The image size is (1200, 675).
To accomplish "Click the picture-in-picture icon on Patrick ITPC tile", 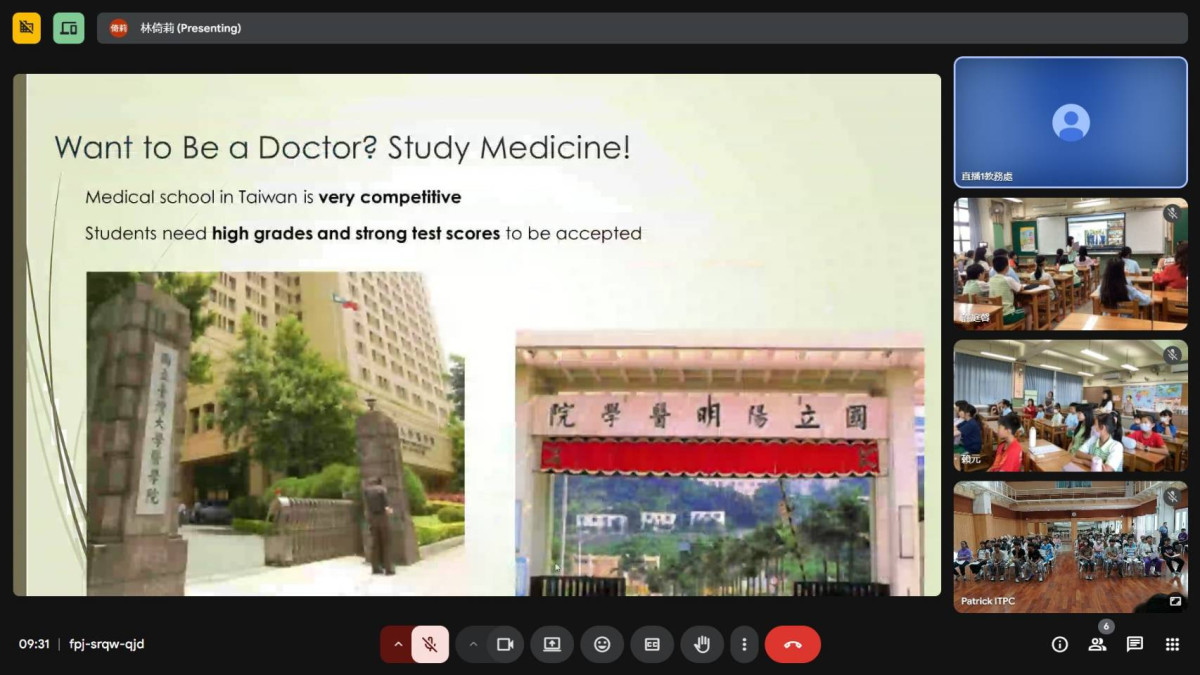I will click(x=1175, y=601).
